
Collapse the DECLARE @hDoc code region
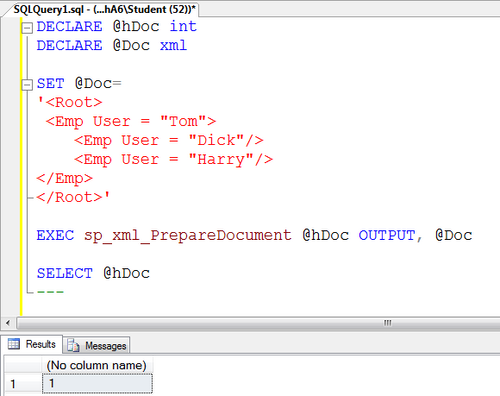pyautogui.click(x=27, y=28)
